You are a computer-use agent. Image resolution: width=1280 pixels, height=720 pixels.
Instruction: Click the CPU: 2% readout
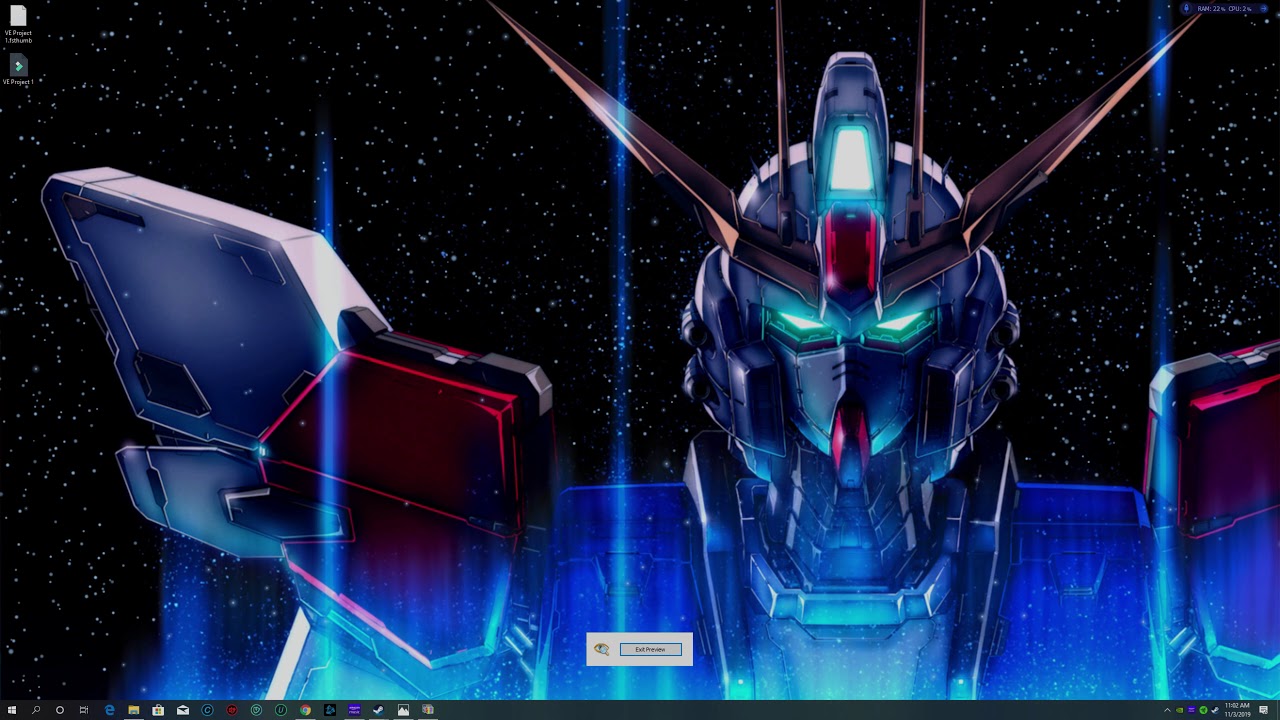pyautogui.click(x=1240, y=8)
